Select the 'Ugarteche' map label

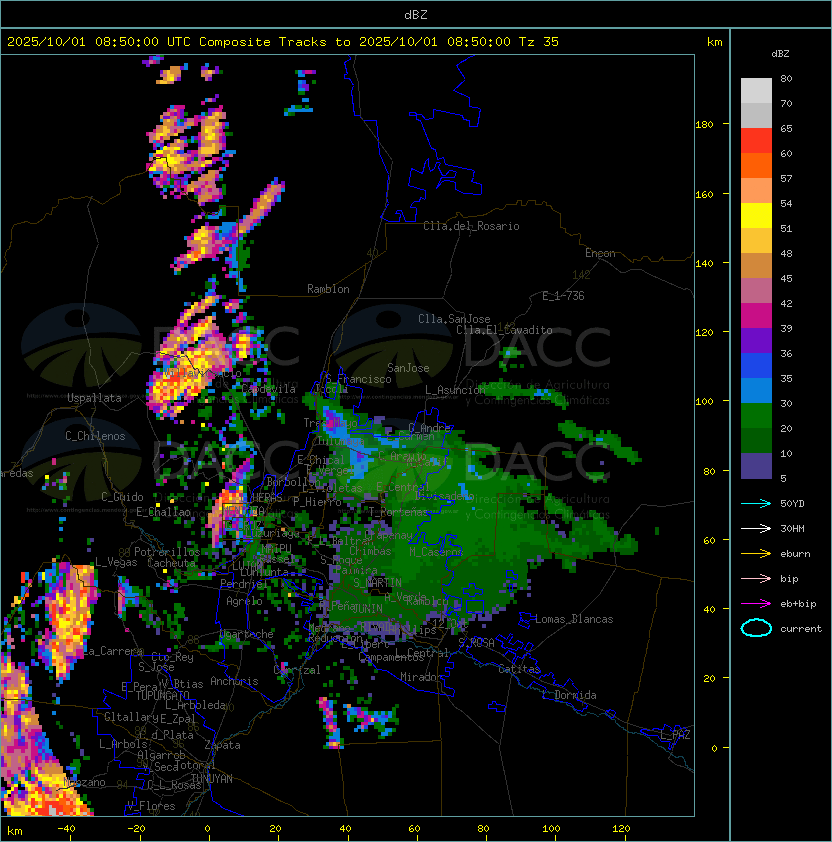point(247,634)
